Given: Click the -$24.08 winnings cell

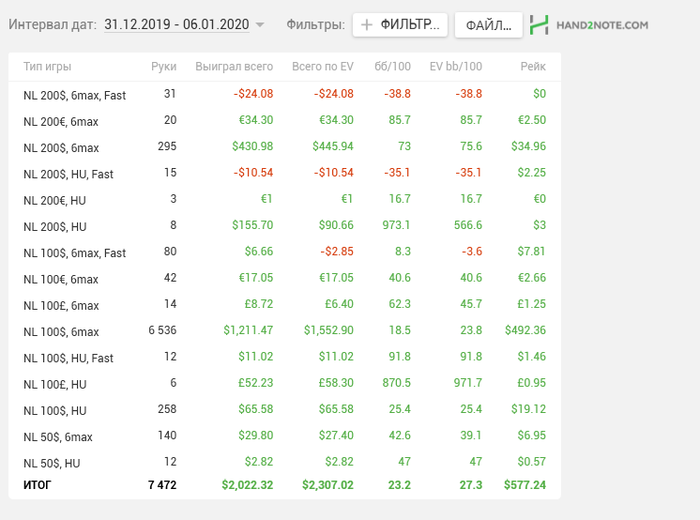Looking at the screenshot, I should (253, 94).
